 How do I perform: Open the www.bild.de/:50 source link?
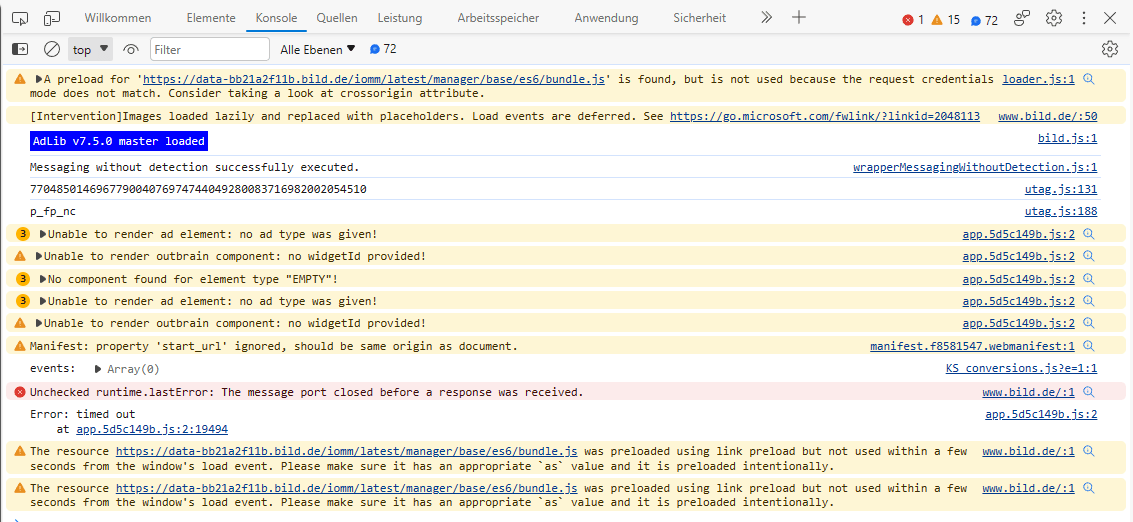coord(1048,116)
